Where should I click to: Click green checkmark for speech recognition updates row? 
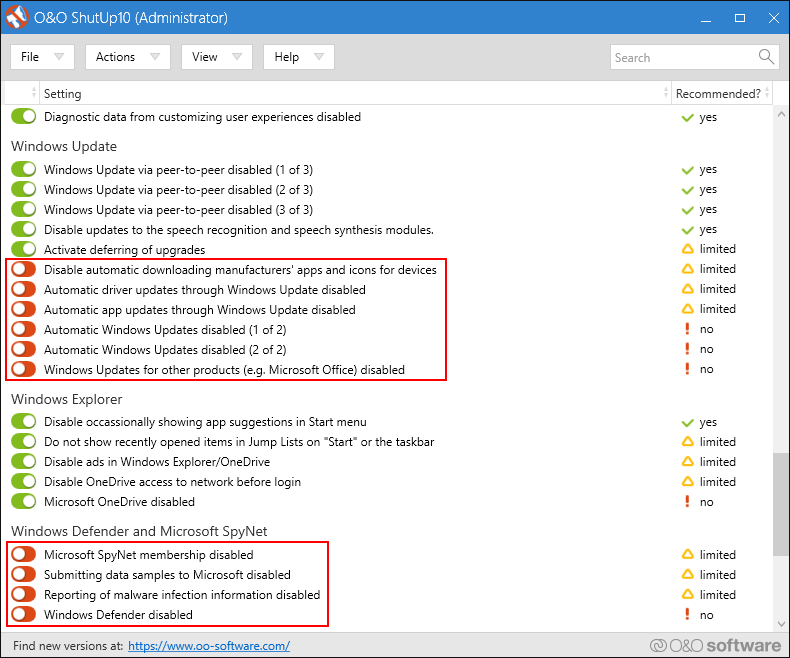(687, 230)
